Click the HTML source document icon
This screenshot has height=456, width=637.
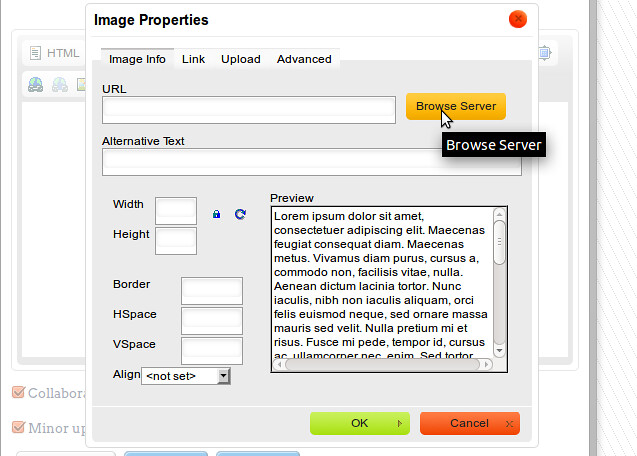(x=35, y=53)
